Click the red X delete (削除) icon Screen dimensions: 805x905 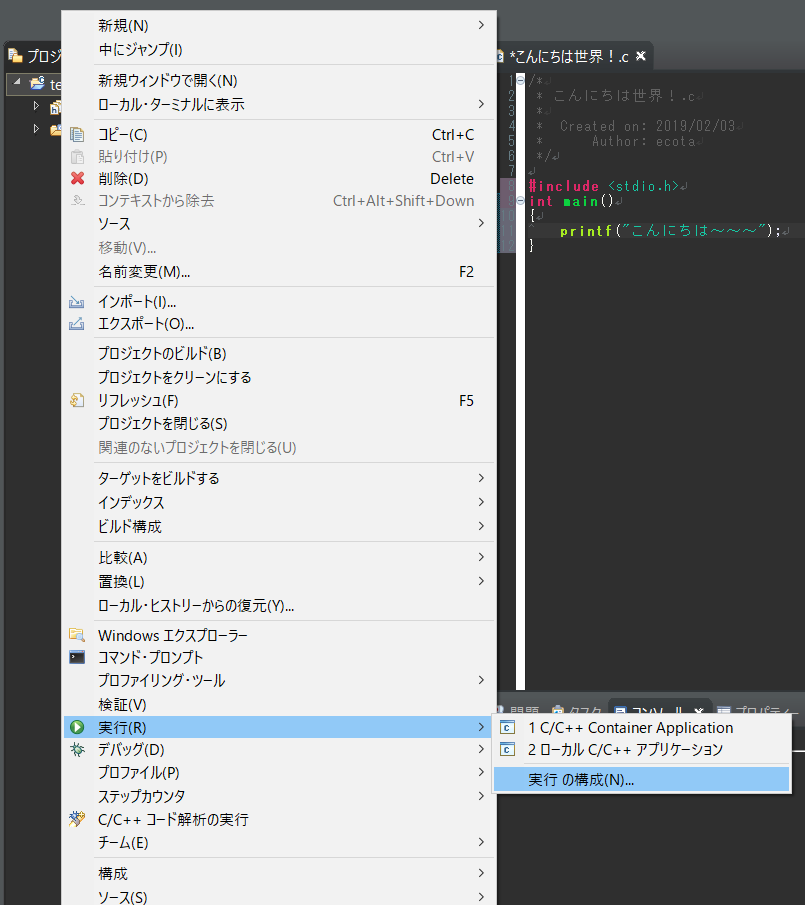tap(77, 178)
